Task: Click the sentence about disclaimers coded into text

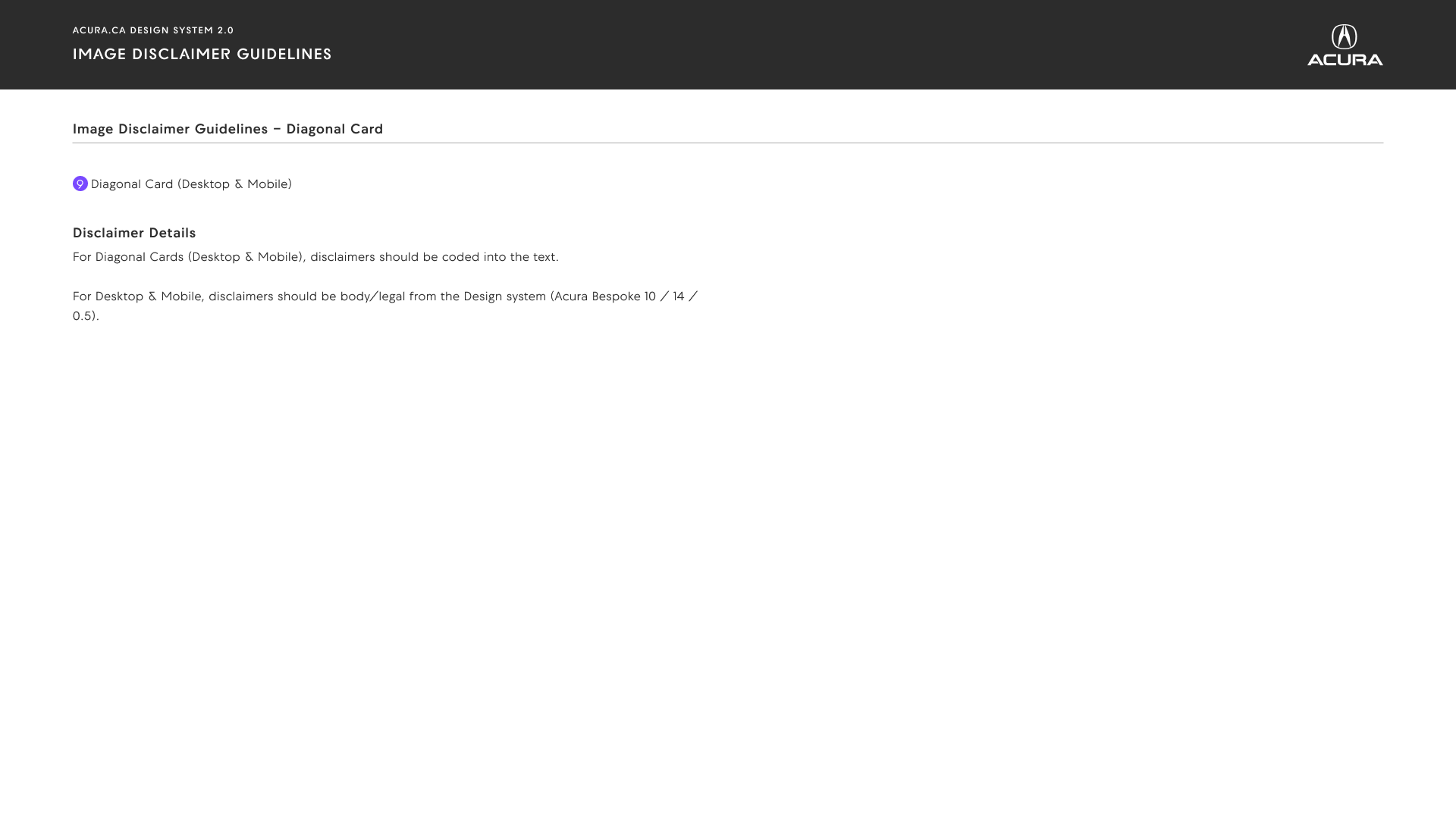Action: (315, 257)
